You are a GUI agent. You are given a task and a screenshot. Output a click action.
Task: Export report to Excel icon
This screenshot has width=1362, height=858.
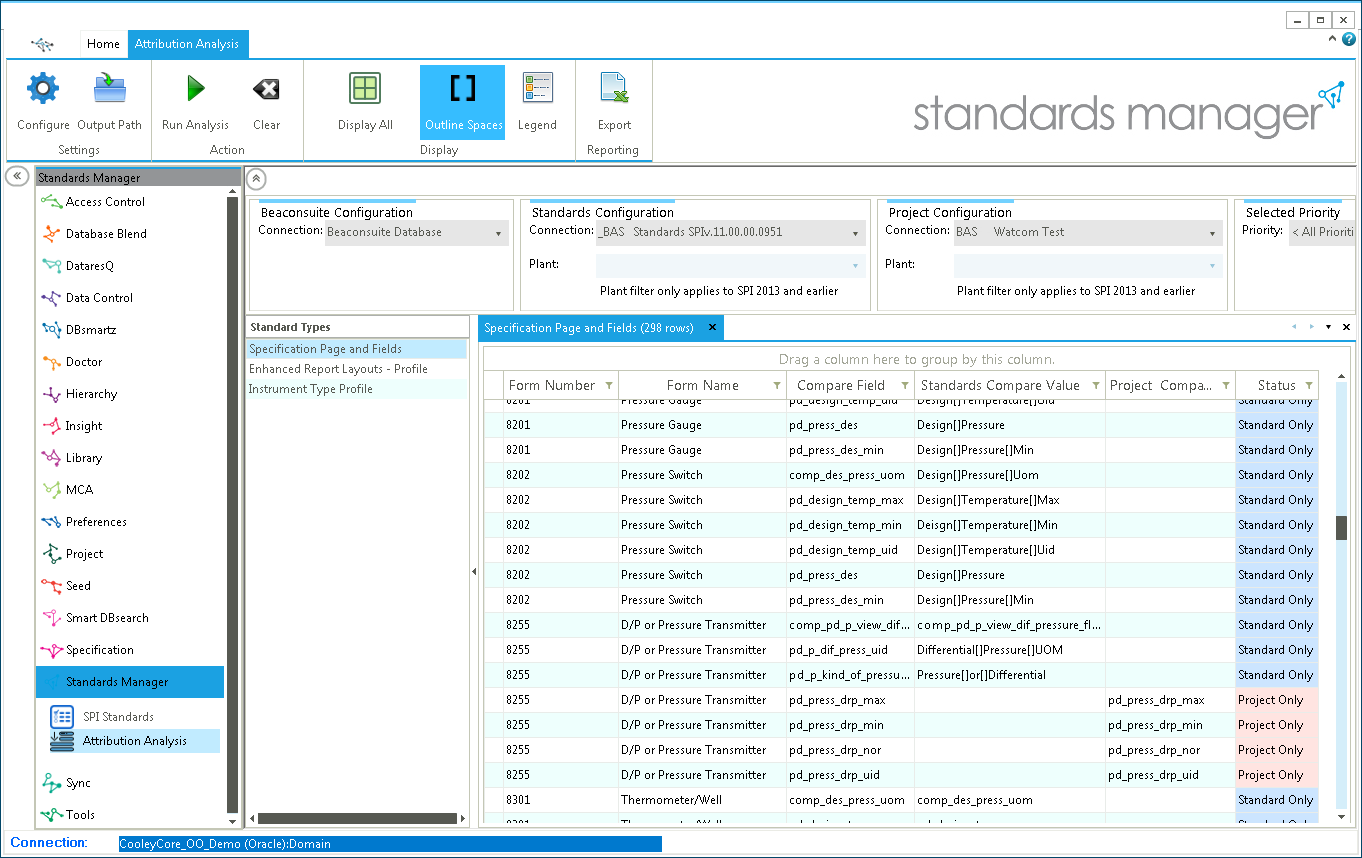click(614, 89)
